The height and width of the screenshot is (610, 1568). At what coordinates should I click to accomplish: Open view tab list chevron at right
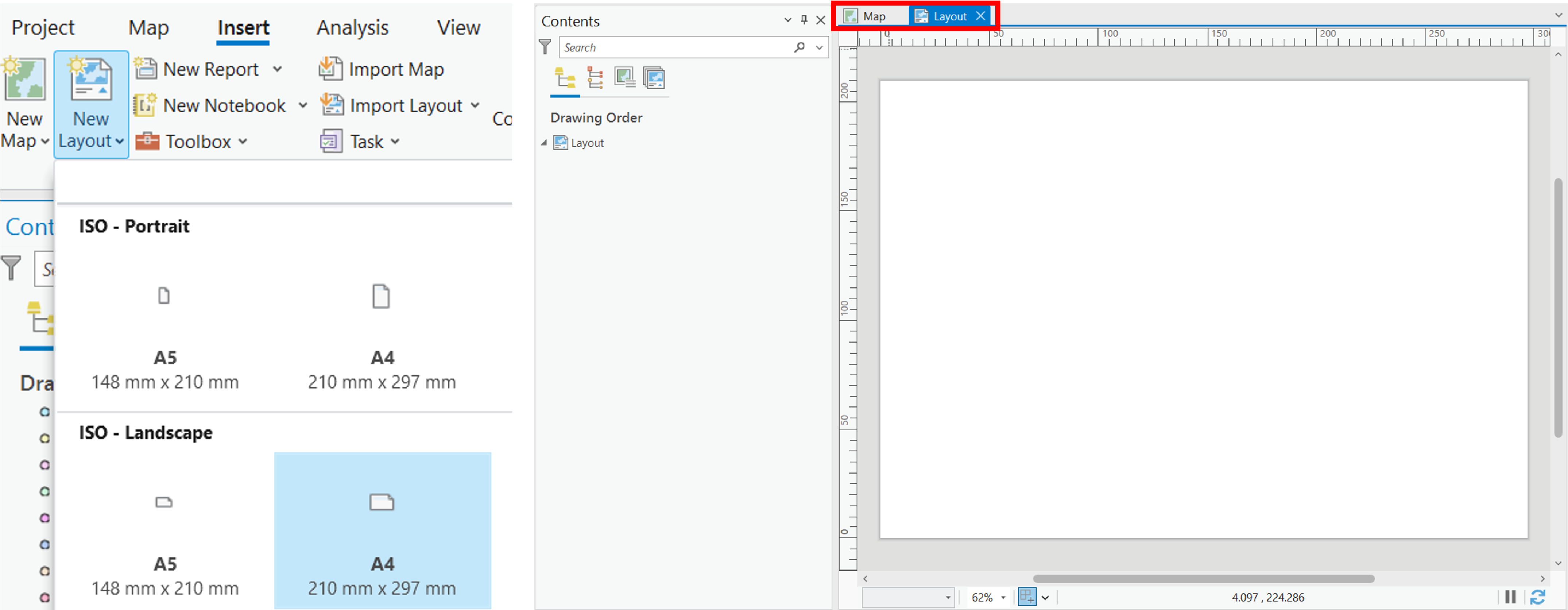pyautogui.click(x=1558, y=16)
